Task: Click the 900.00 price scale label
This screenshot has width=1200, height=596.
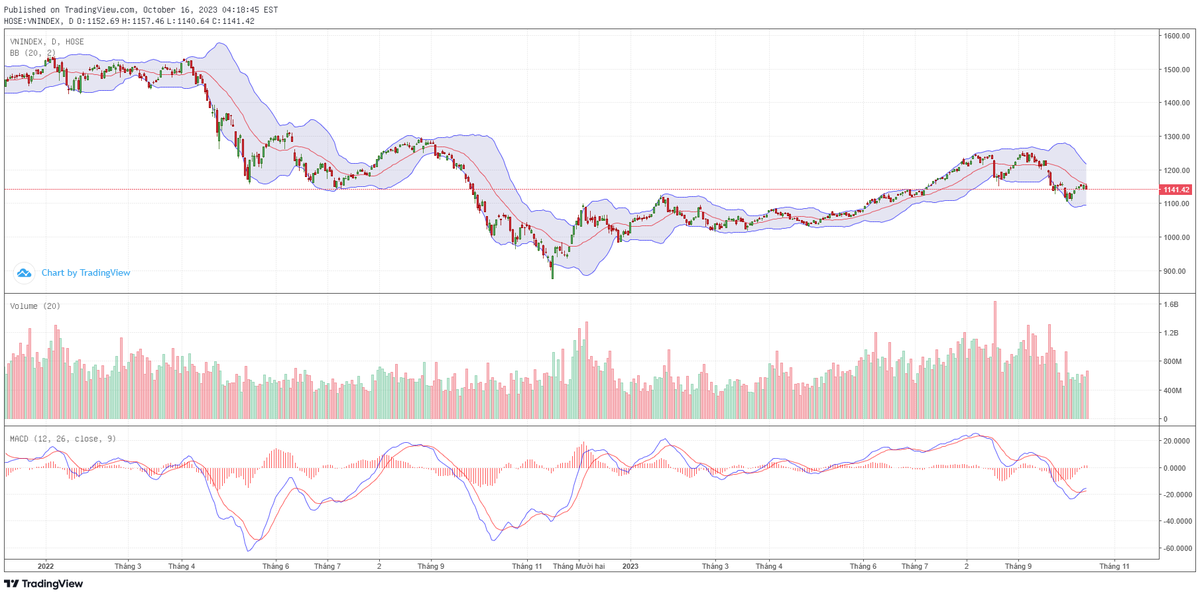Action: (x=1175, y=271)
